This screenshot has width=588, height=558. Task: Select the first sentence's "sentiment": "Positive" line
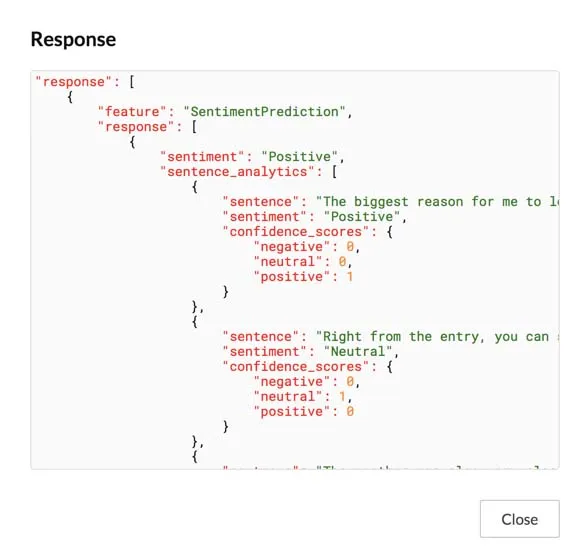pos(314,217)
